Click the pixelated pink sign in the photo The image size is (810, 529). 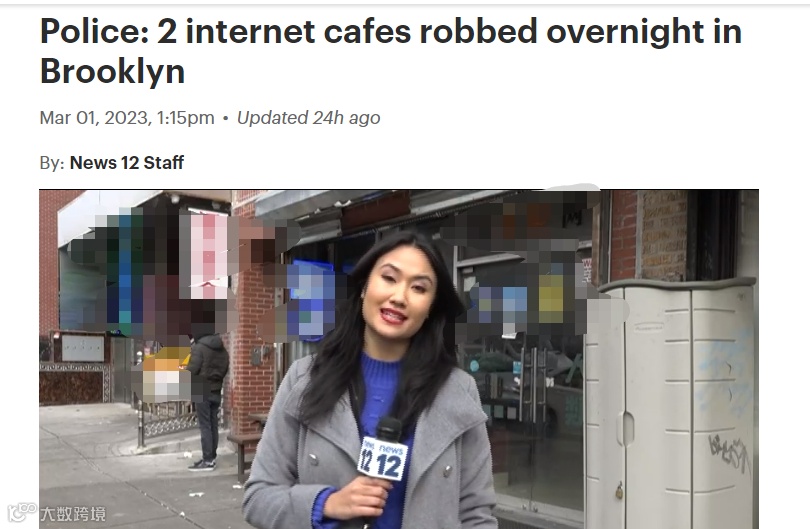click(x=209, y=256)
